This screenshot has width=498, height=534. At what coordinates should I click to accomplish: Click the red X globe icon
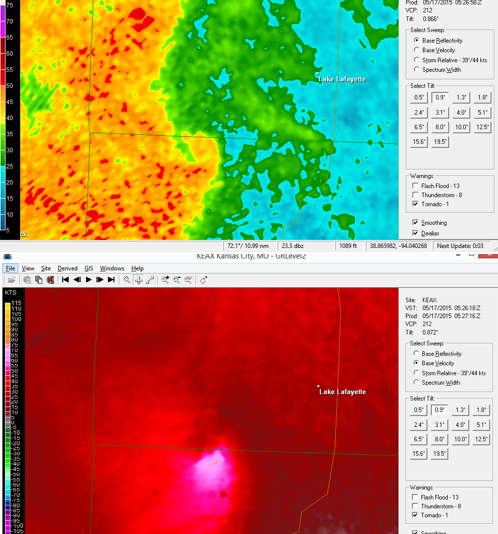pyautogui.click(x=50, y=280)
